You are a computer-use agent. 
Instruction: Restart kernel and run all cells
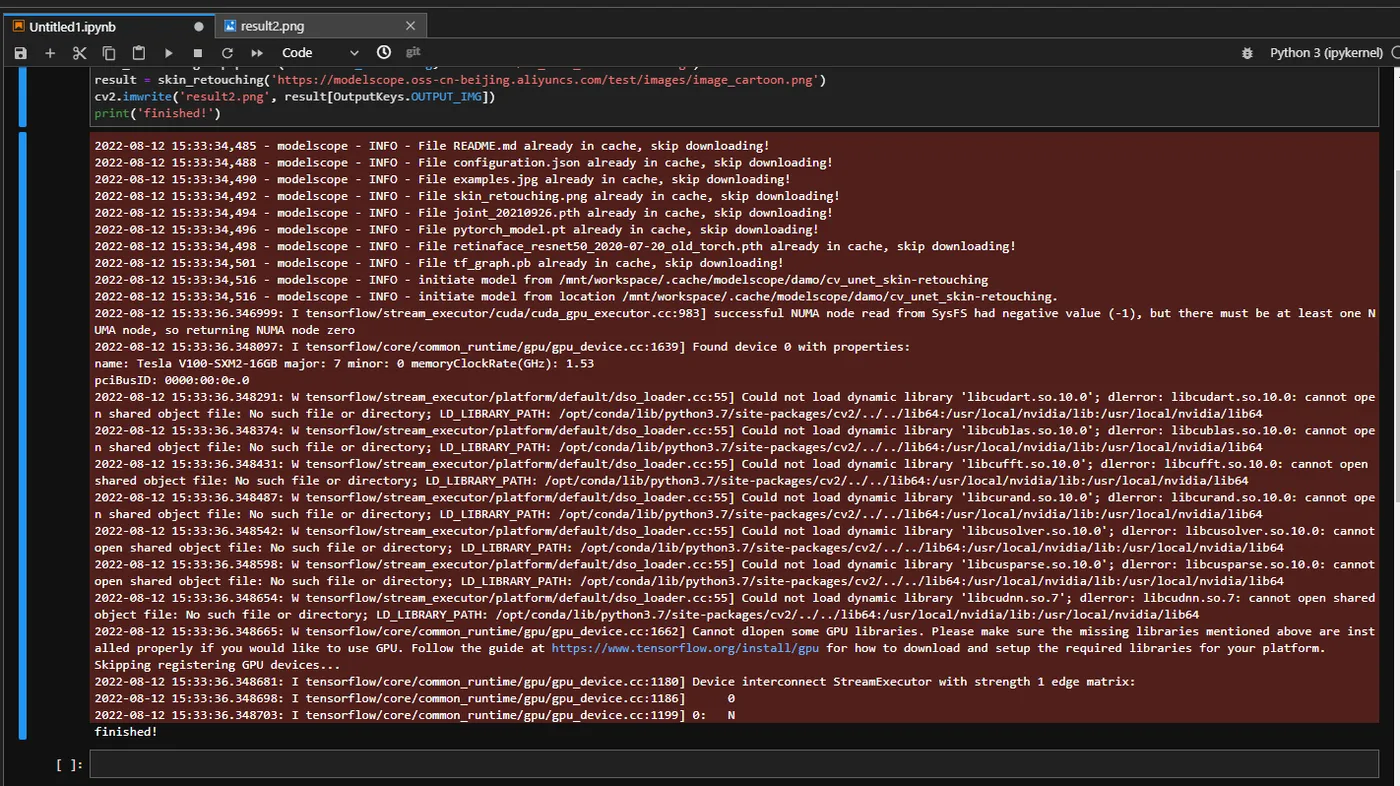coord(257,53)
